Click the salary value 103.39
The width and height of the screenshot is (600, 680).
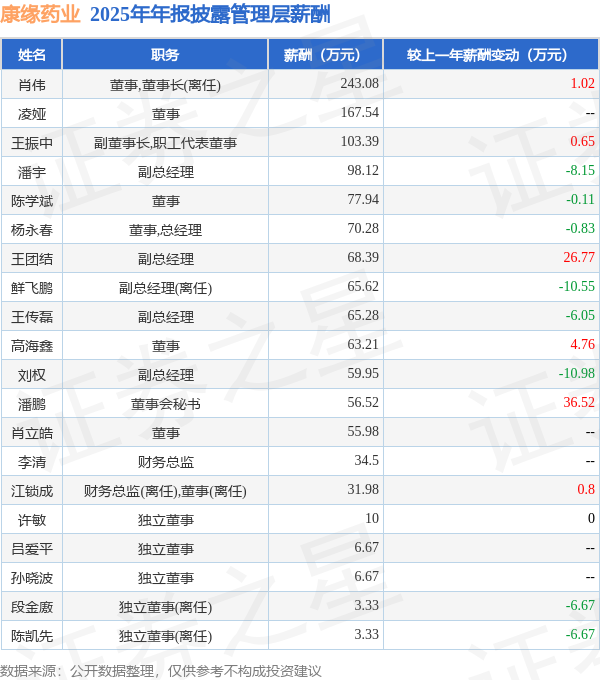359,141
